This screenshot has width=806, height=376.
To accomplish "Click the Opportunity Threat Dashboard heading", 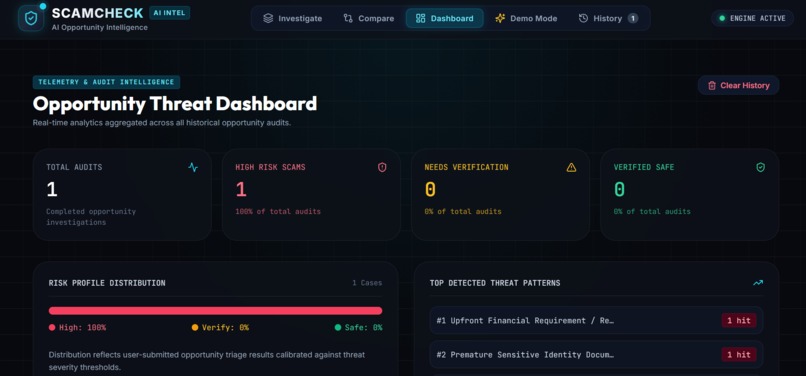I will click(175, 104).
